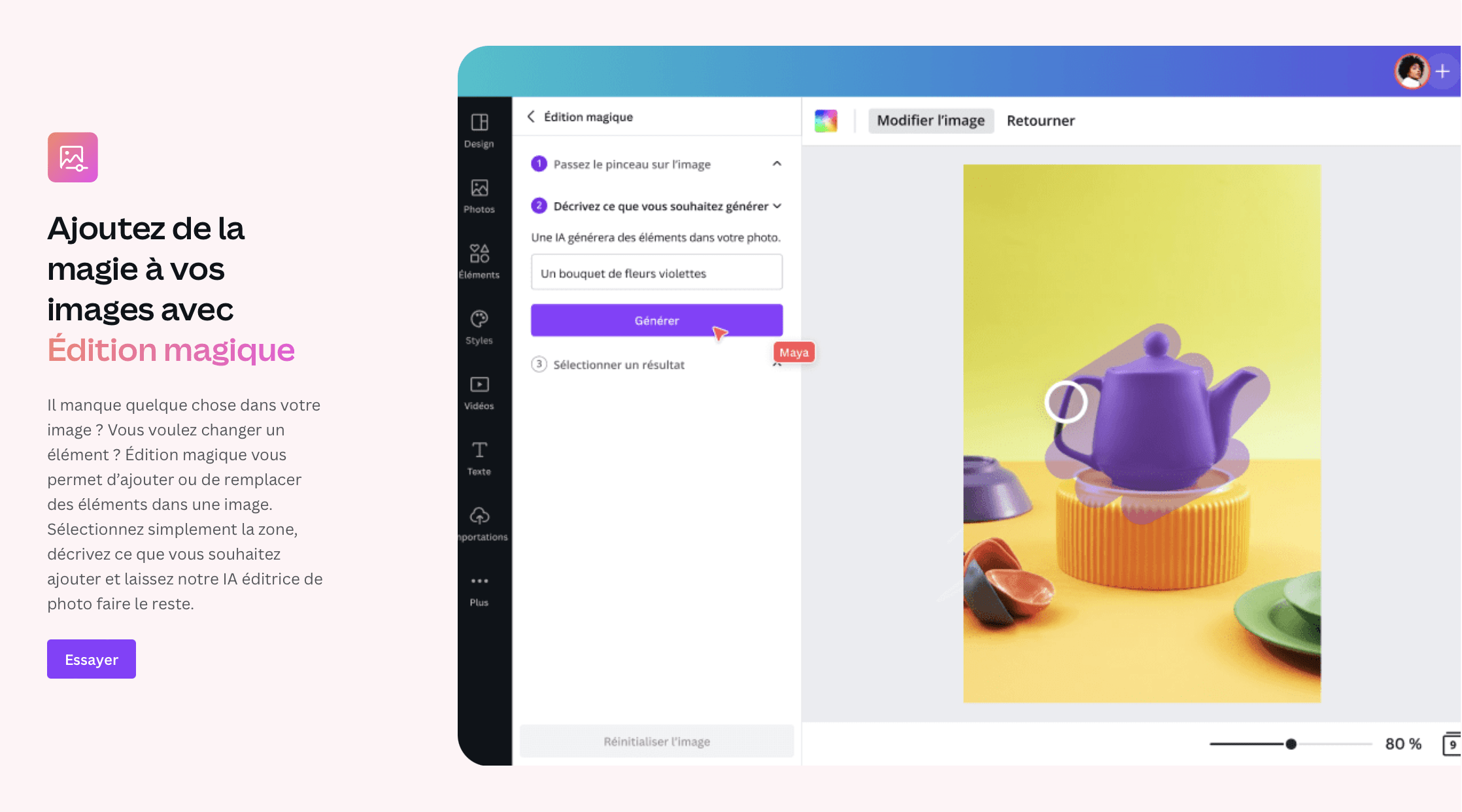Click the Générer button

tap(656, 320)
